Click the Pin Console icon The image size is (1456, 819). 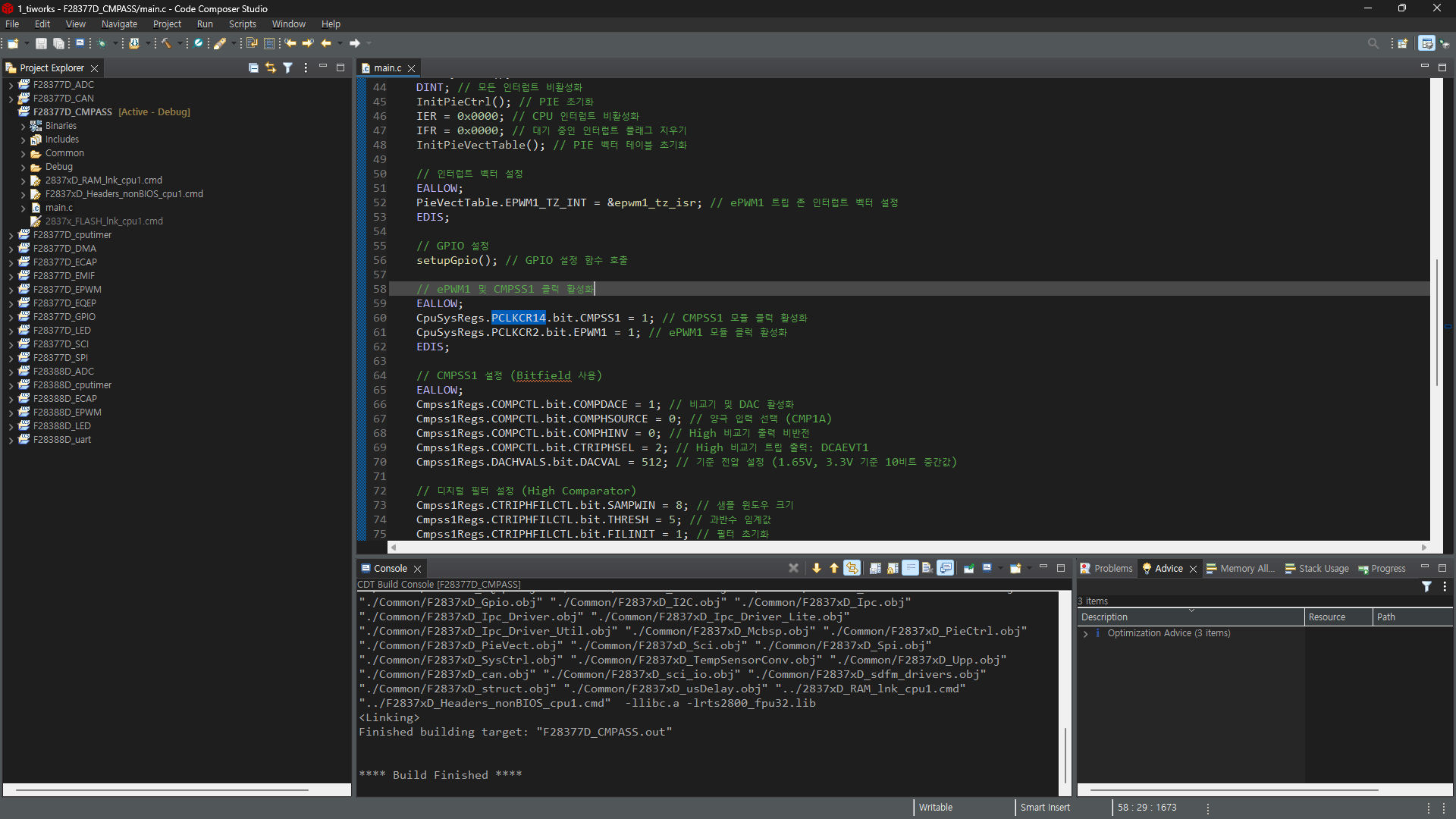pos(968,568)
